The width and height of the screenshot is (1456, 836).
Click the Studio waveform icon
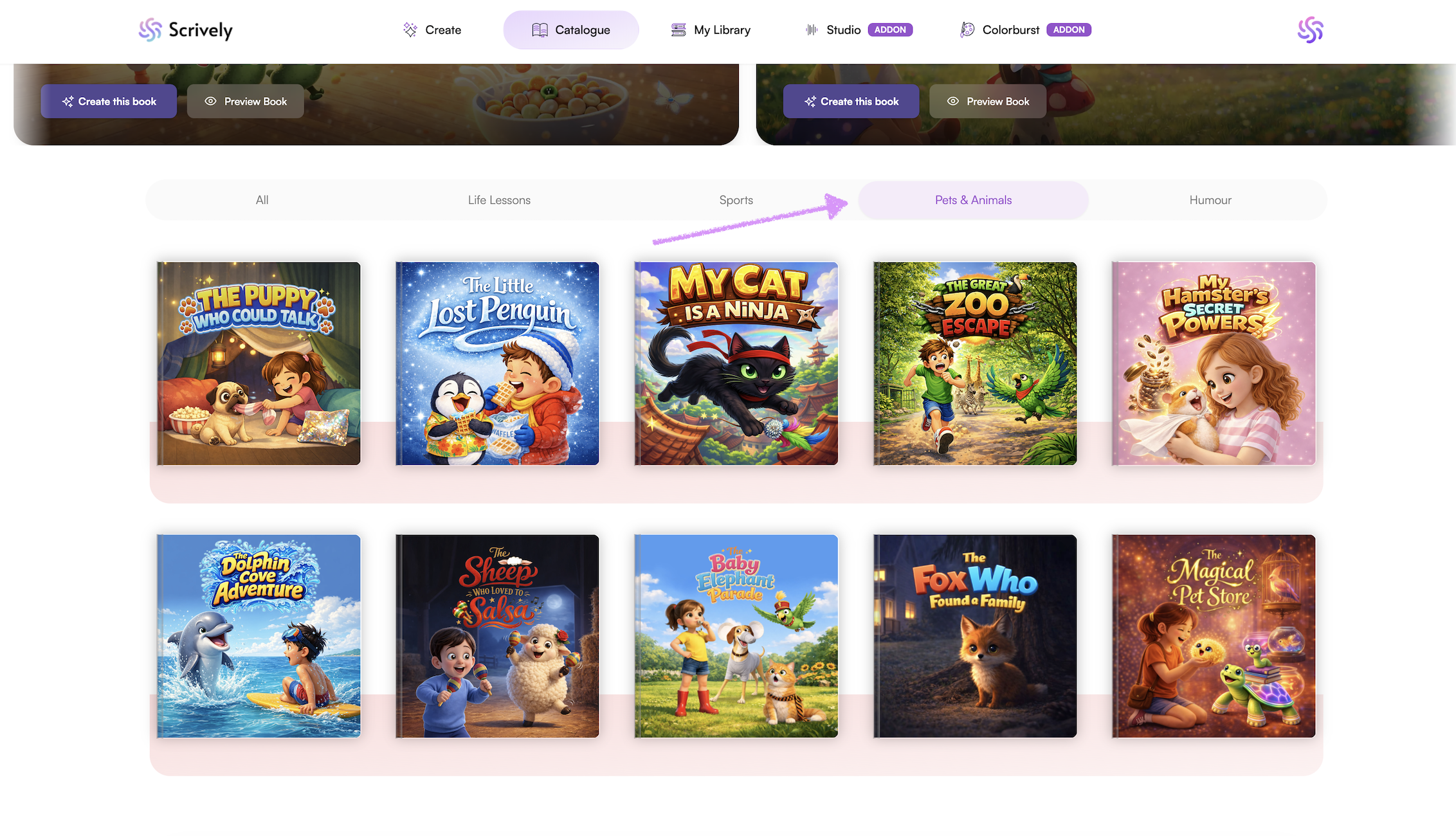[x=812, y=30]
